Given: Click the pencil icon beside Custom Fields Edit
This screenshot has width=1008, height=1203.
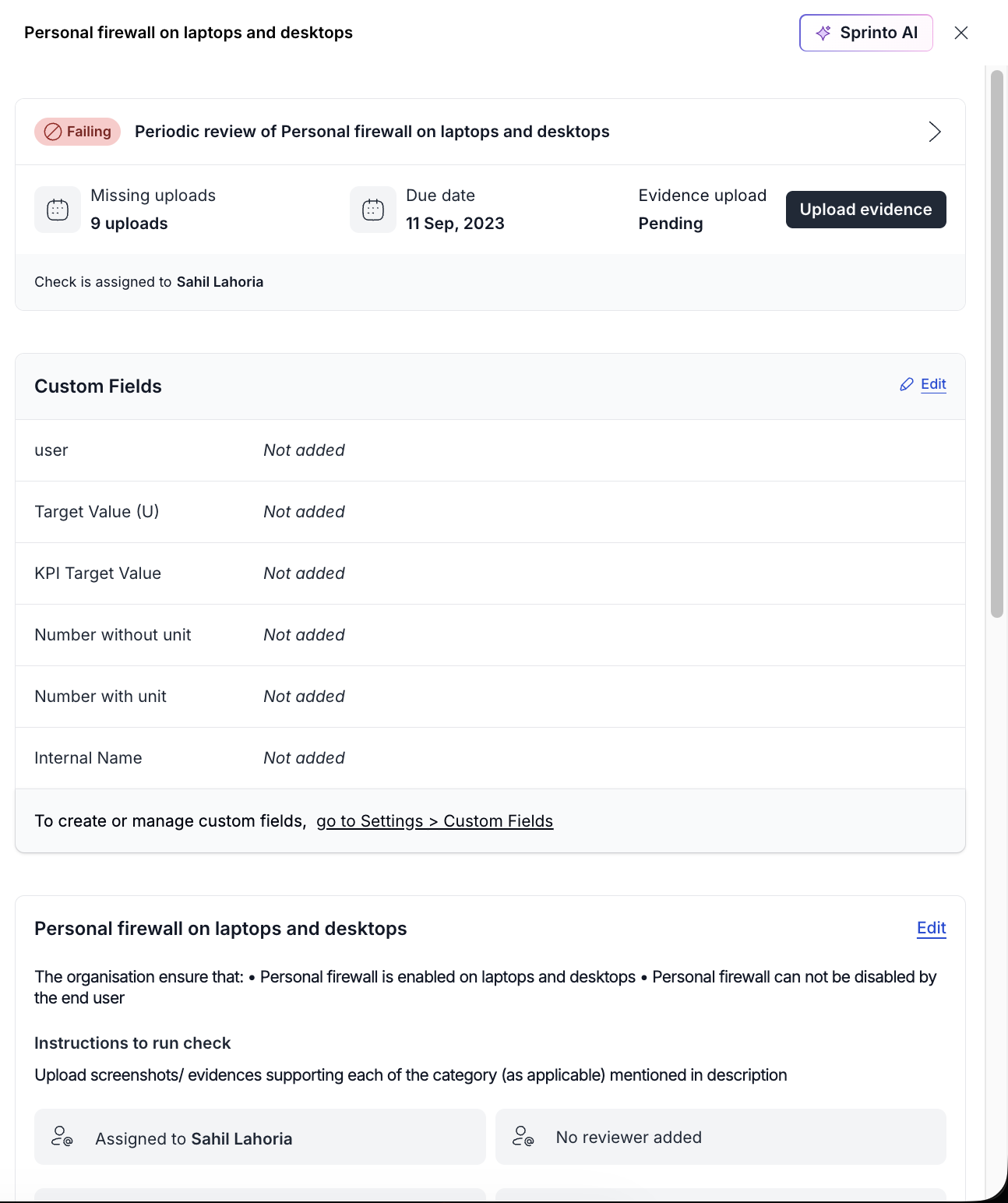Looking at the screenshot, I should pos(907,384).
